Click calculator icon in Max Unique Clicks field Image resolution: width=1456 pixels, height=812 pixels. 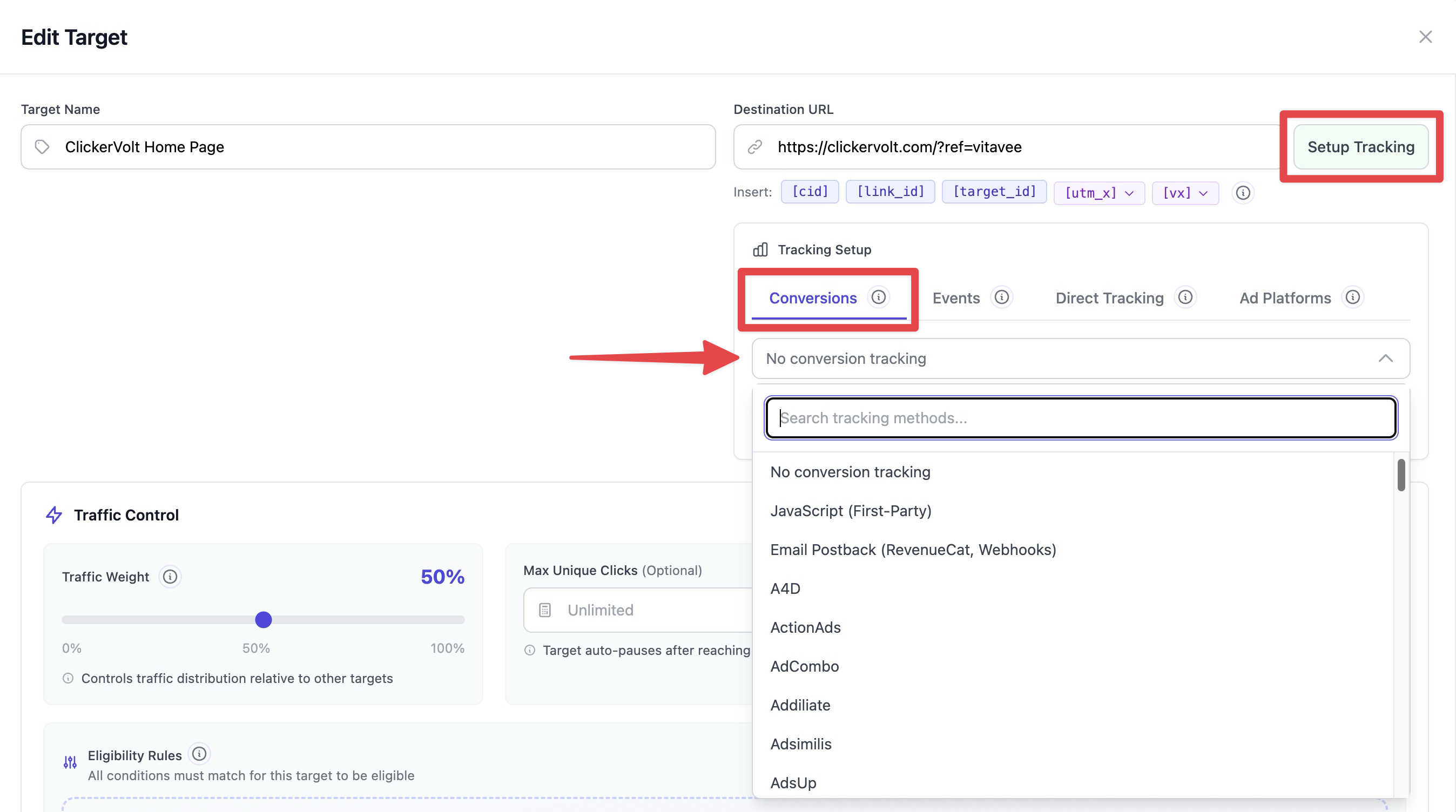pyautogui.click(x=545, y=610)
